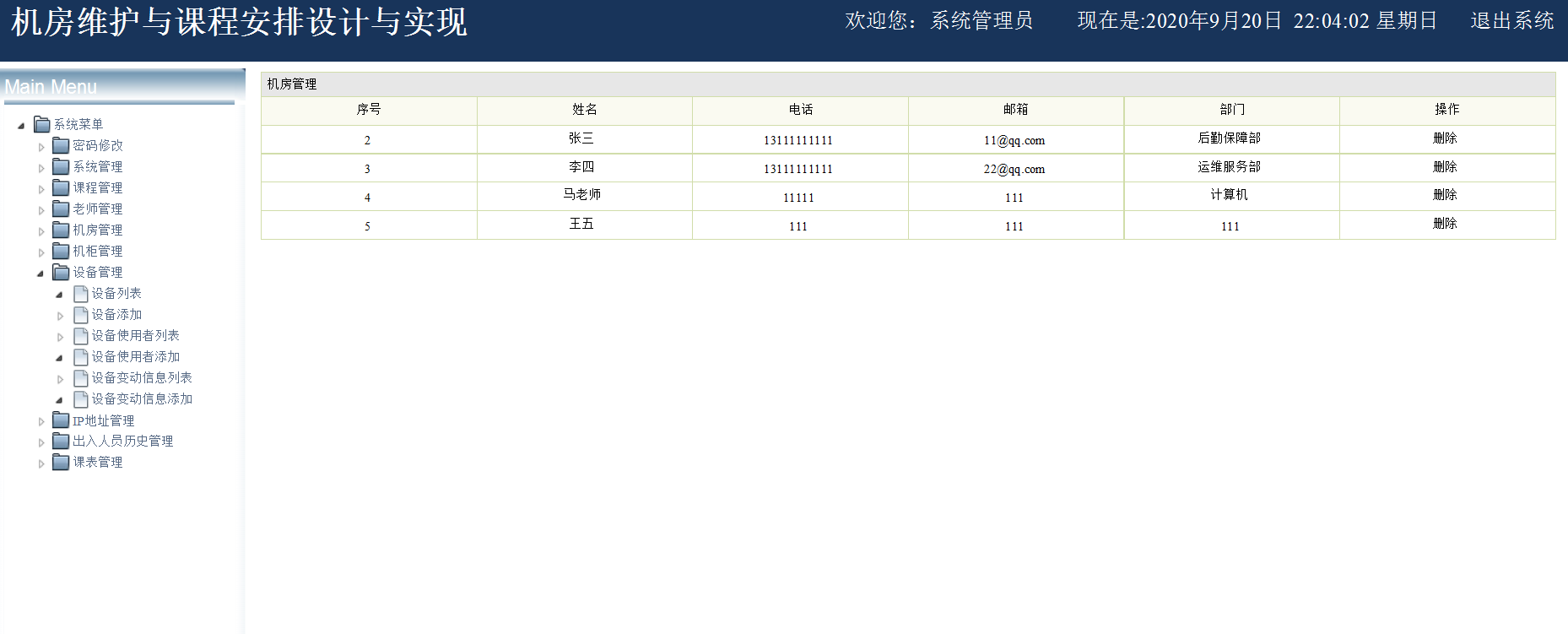
Task: Delete the row for 马老师
Action: (1445, 195)
